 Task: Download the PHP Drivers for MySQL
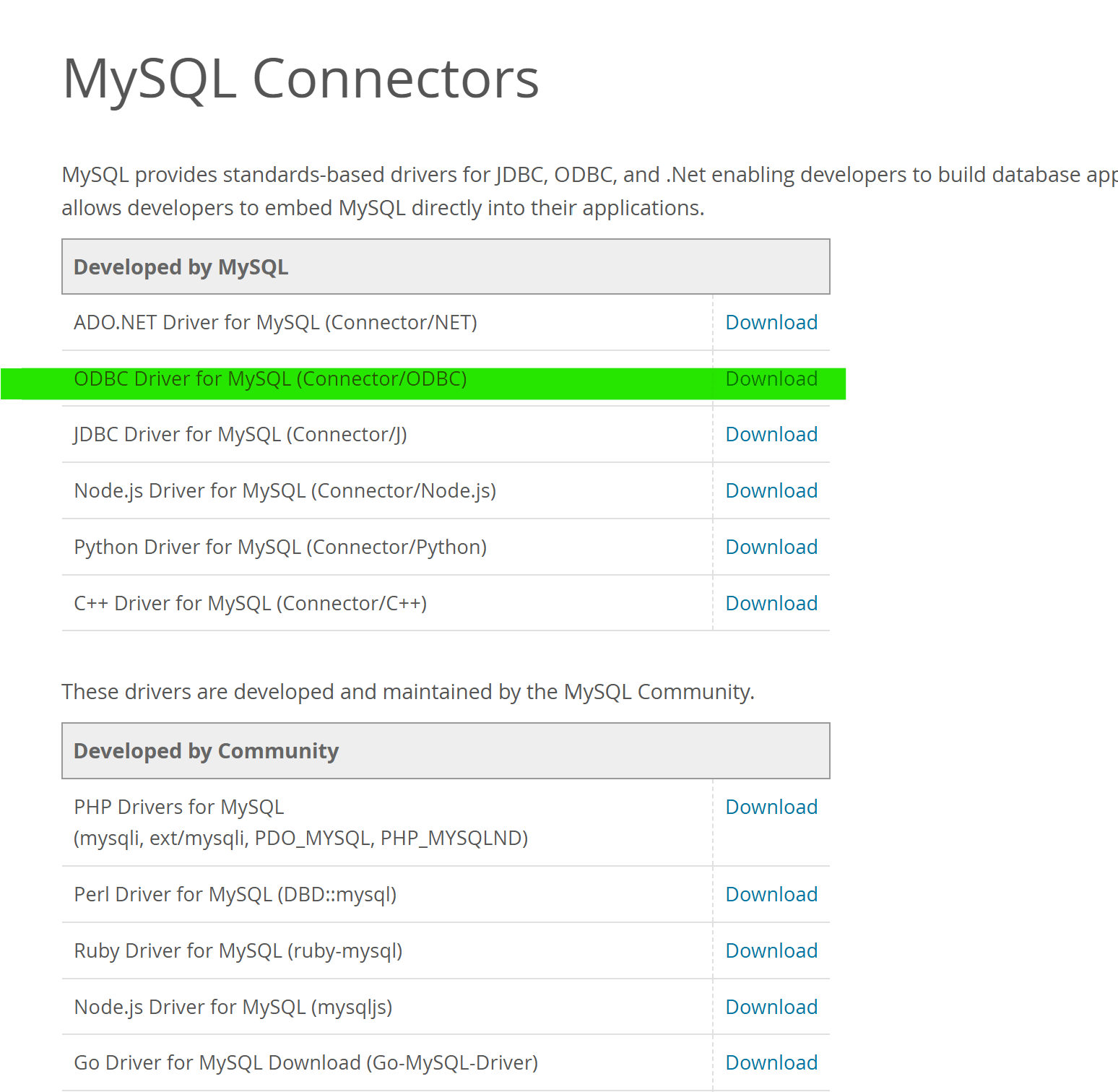coord(771,807)
